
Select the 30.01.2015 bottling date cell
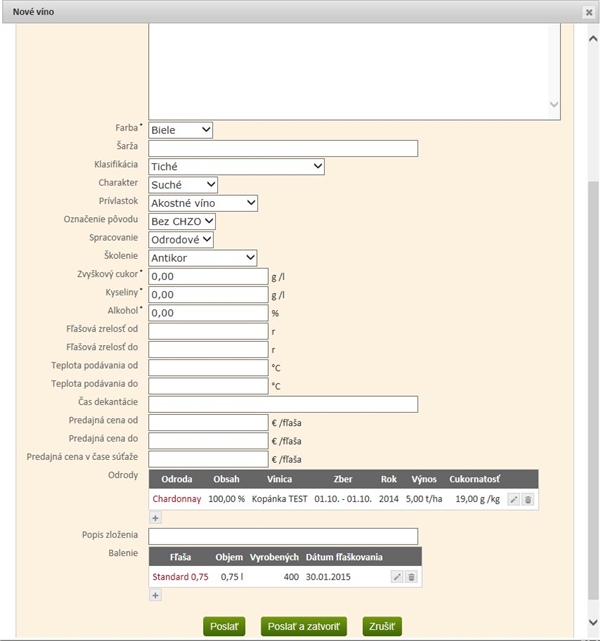(x=328, y=577)
